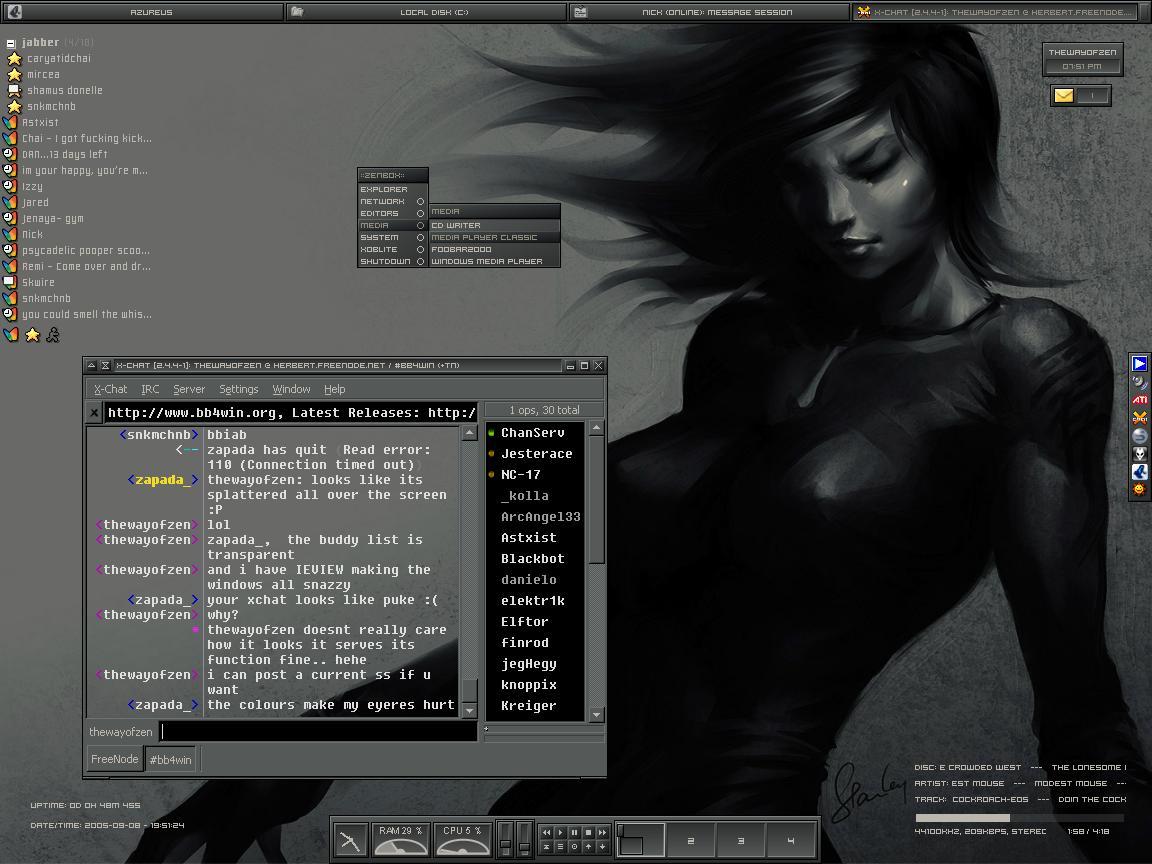Click the running man icon below buddy list

52,335
